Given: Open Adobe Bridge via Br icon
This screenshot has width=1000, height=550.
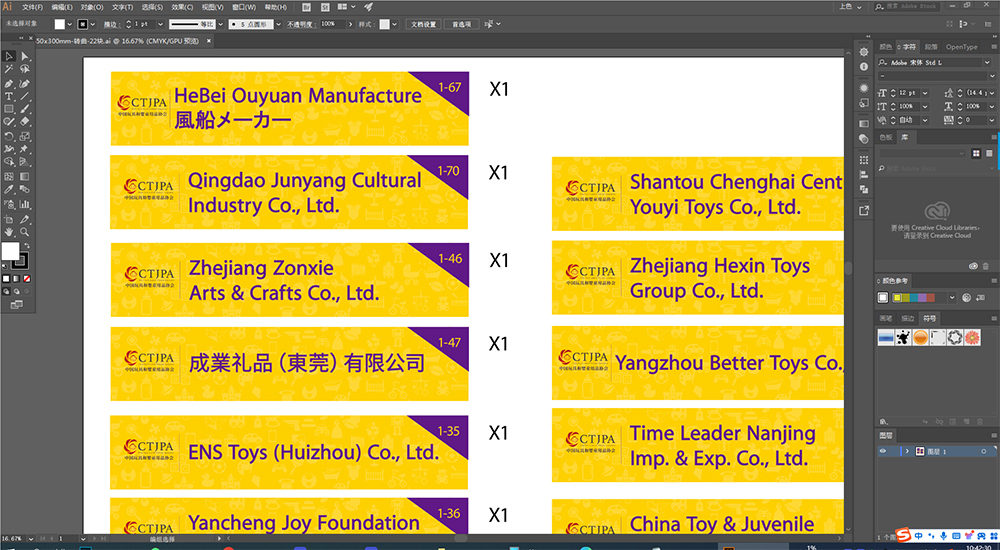Looking at the screenshot, I should click(x=307, y=7).
